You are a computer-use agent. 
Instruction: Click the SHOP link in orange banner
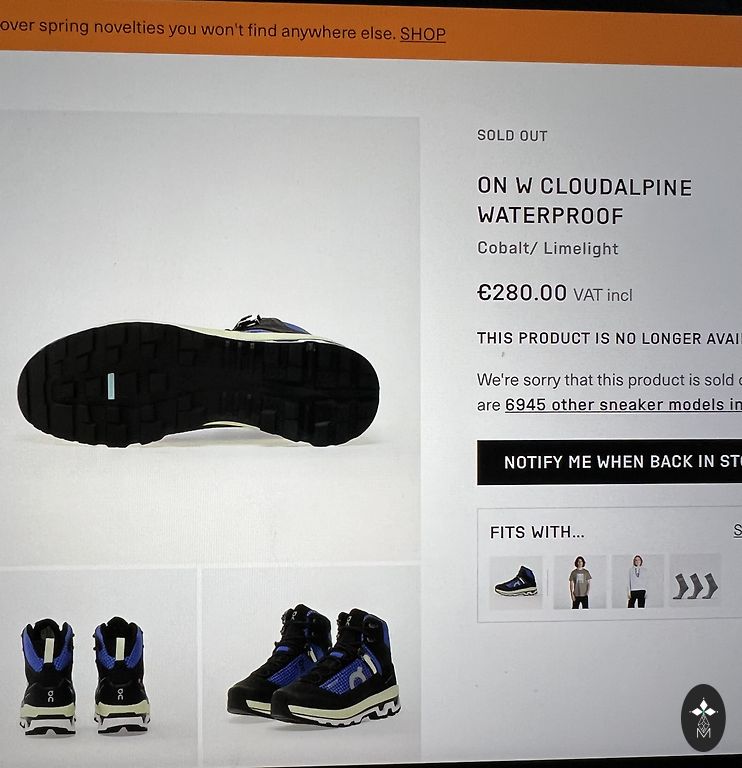(x=423, y=34)
